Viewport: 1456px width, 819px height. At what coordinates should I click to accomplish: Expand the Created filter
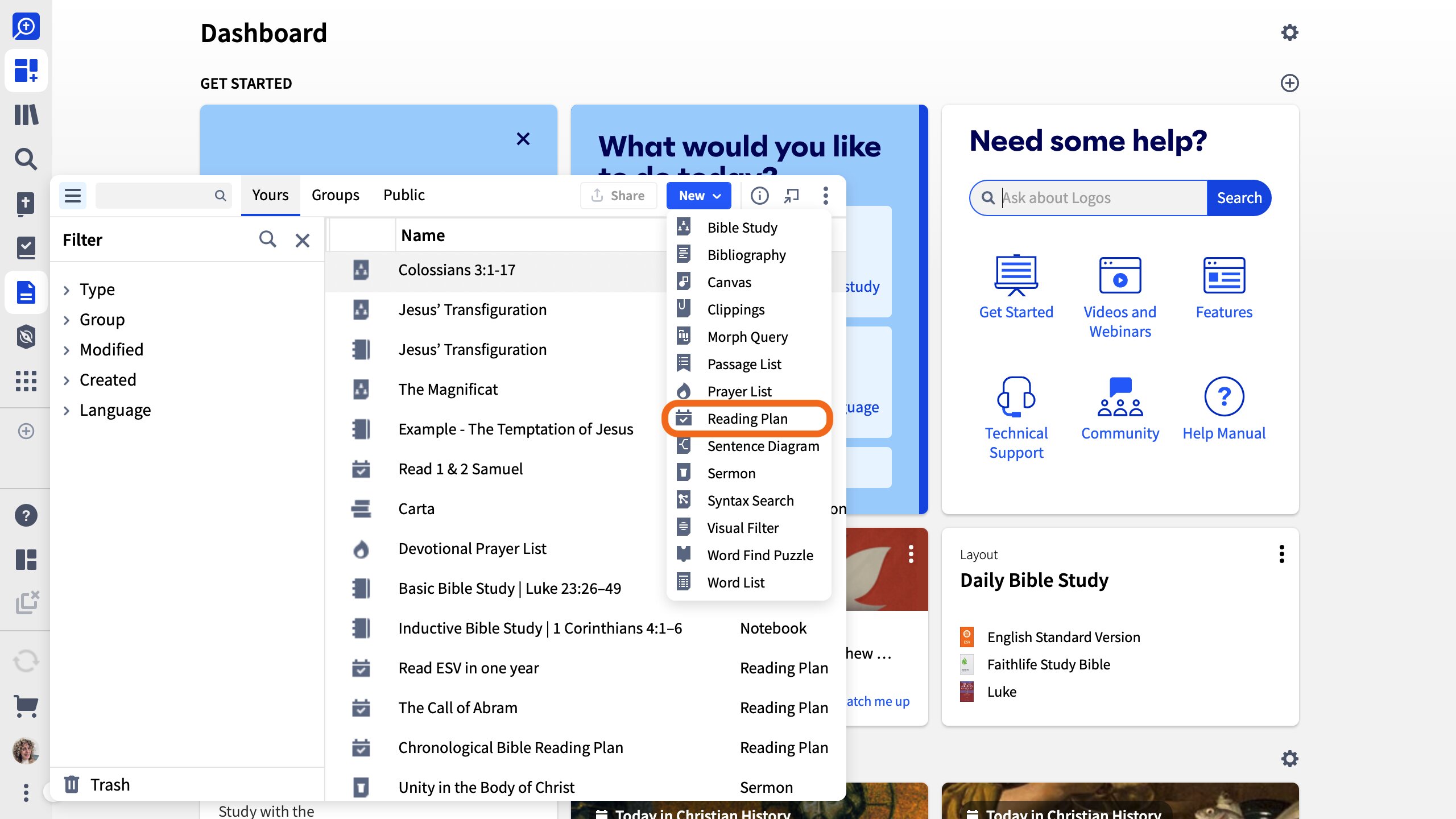tap(67, 380)
